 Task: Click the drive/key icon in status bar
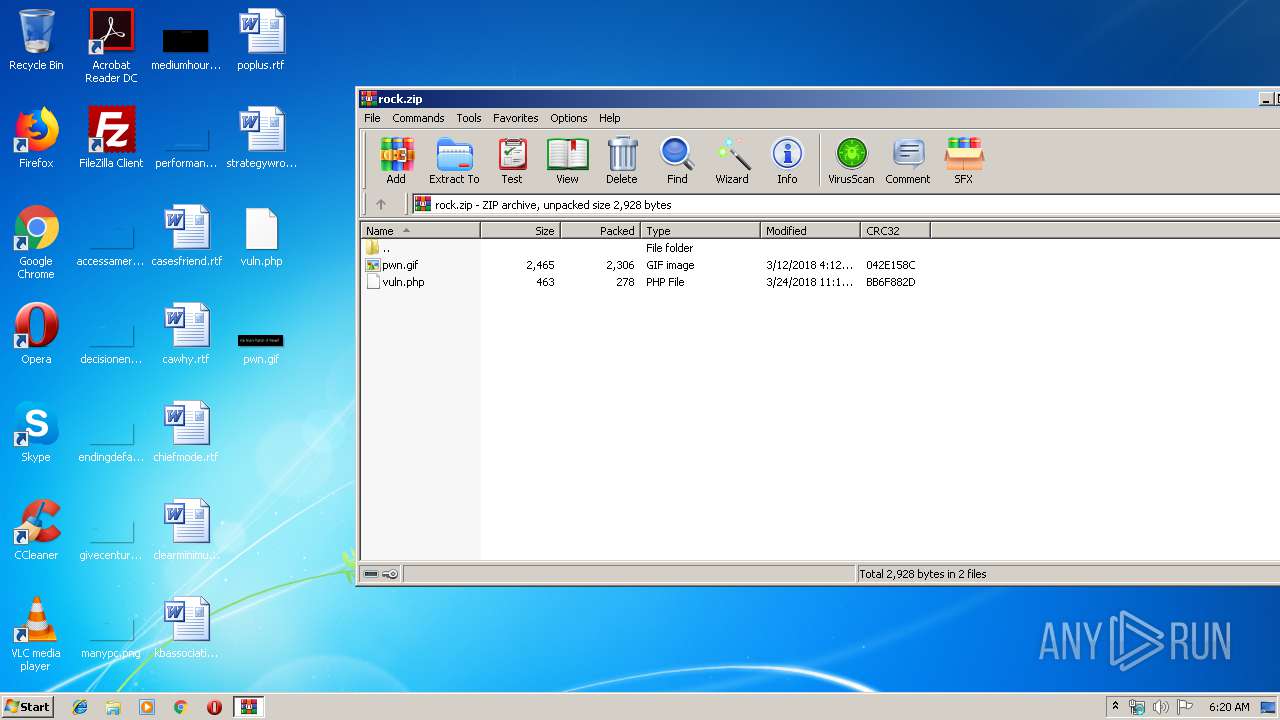click(380, 574)
